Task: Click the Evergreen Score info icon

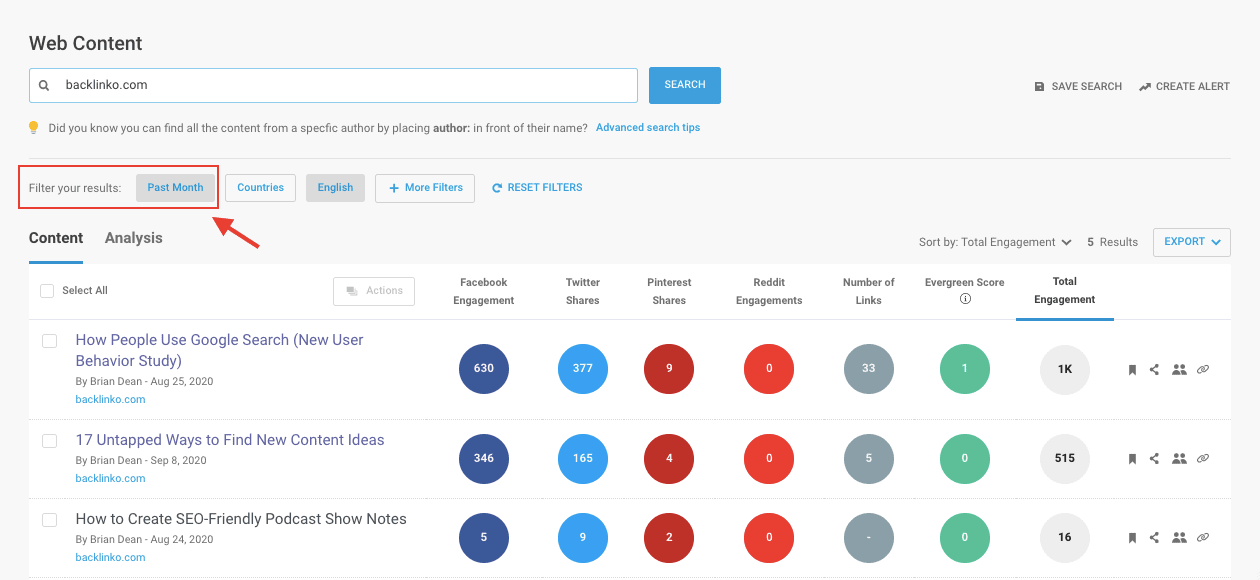Action: (x=965, y=299)
